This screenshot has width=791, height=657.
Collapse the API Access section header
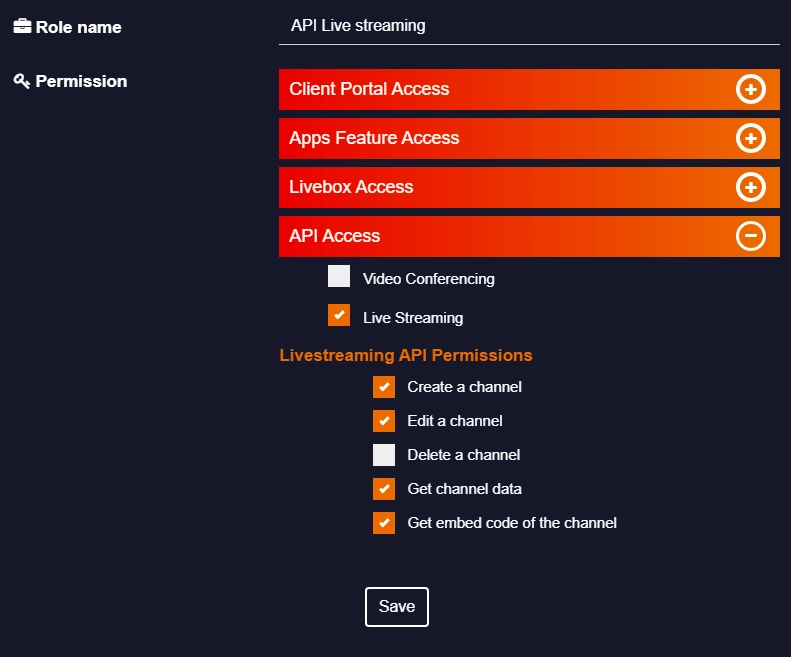click(x=529, y=236)
